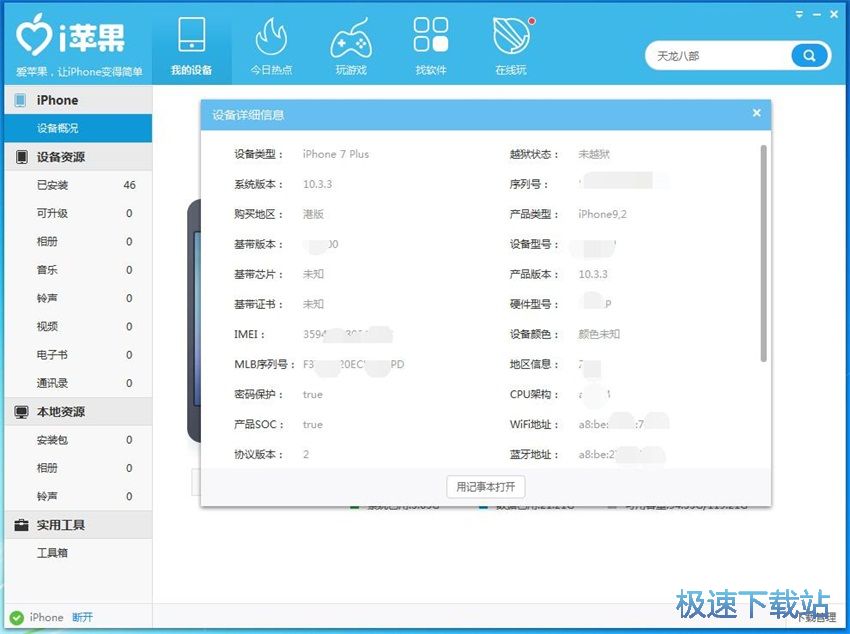Click the 产品类型 value iPhone9,2

602,214
